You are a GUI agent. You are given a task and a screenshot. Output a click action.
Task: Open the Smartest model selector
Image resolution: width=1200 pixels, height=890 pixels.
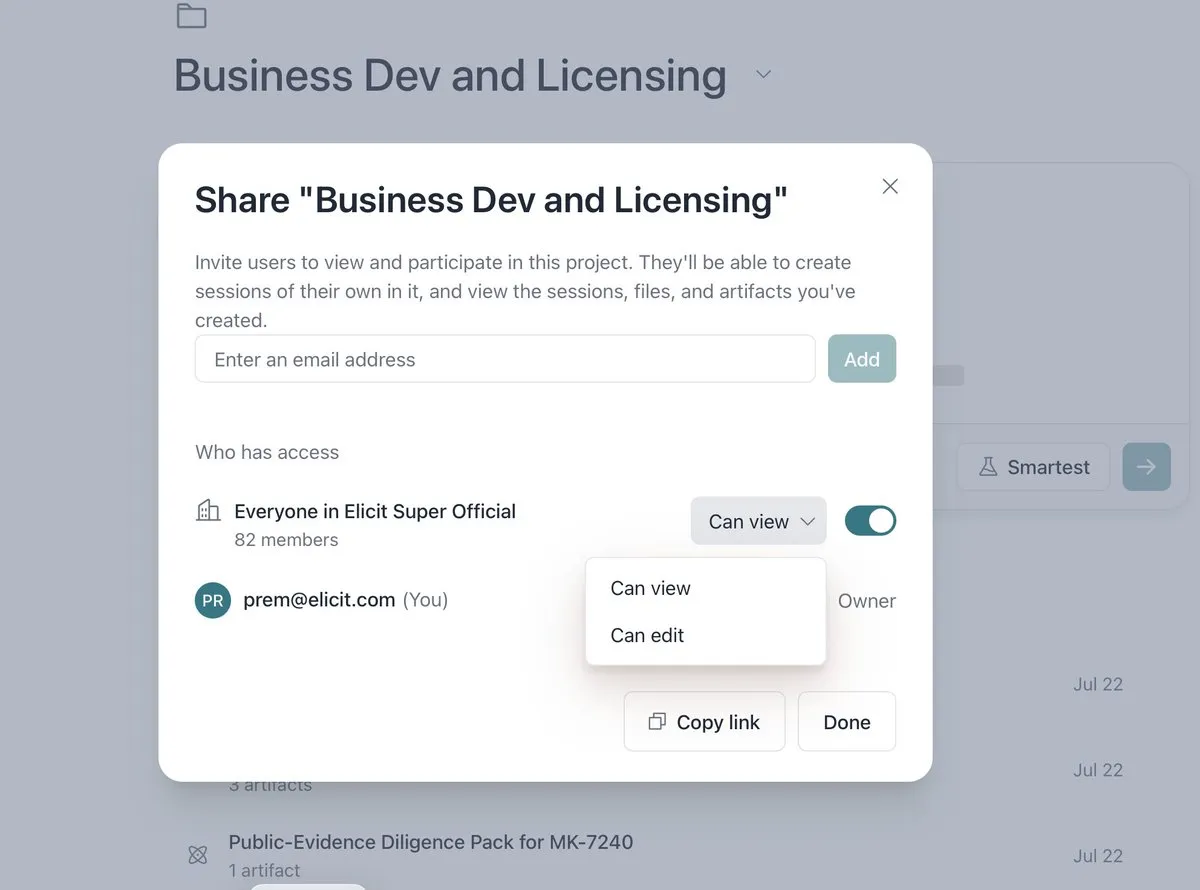[1034, 467]
